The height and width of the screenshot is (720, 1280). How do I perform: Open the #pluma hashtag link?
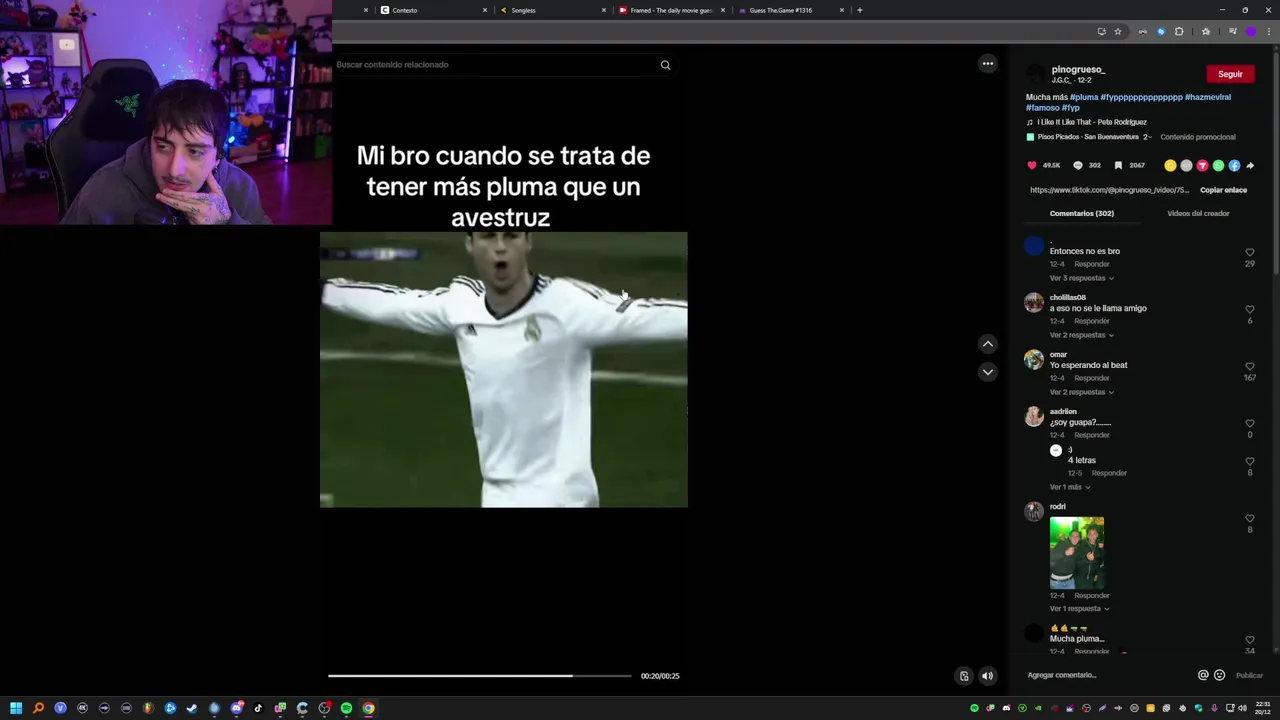coord(1084,97)
